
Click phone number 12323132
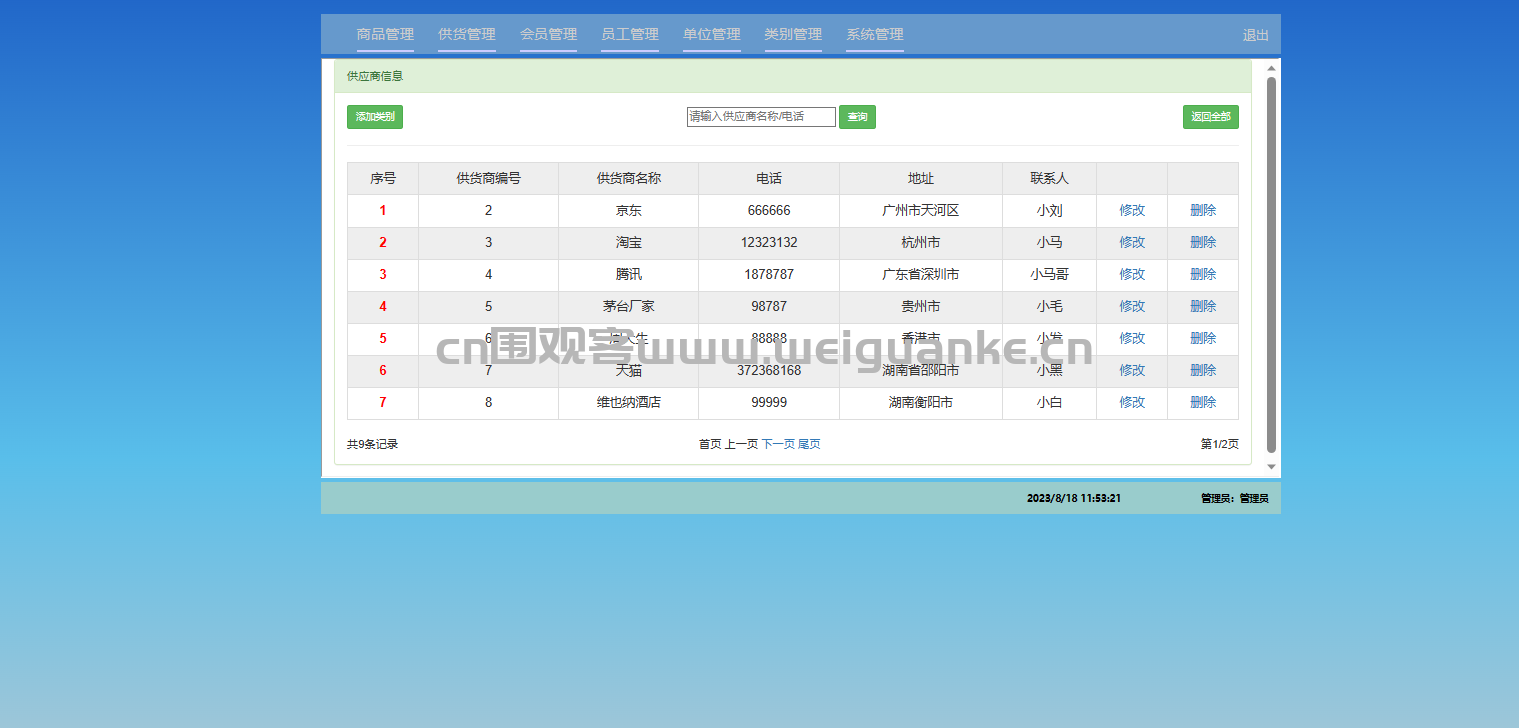[769, 242]
